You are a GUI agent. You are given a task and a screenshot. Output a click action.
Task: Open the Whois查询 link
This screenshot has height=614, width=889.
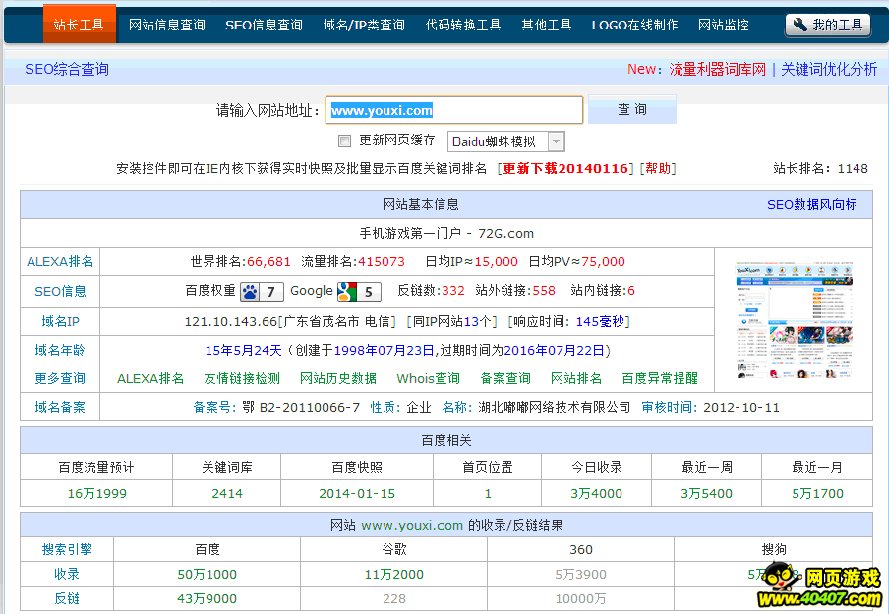(x=428, y=378)
